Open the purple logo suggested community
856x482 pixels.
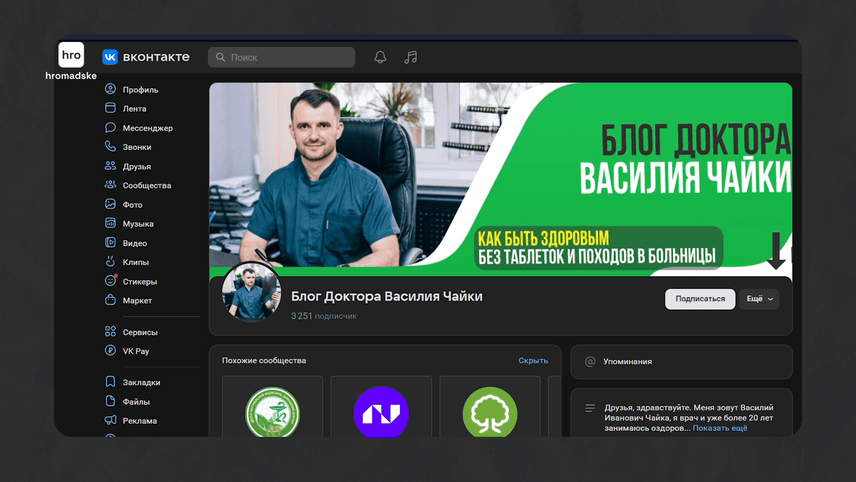[x=381, y=412]
